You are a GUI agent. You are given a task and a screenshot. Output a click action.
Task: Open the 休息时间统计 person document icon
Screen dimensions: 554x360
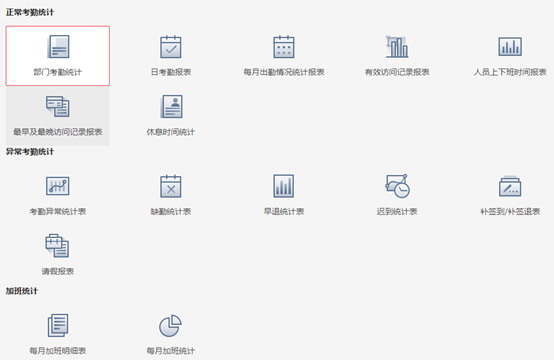[x=171, y=106]
